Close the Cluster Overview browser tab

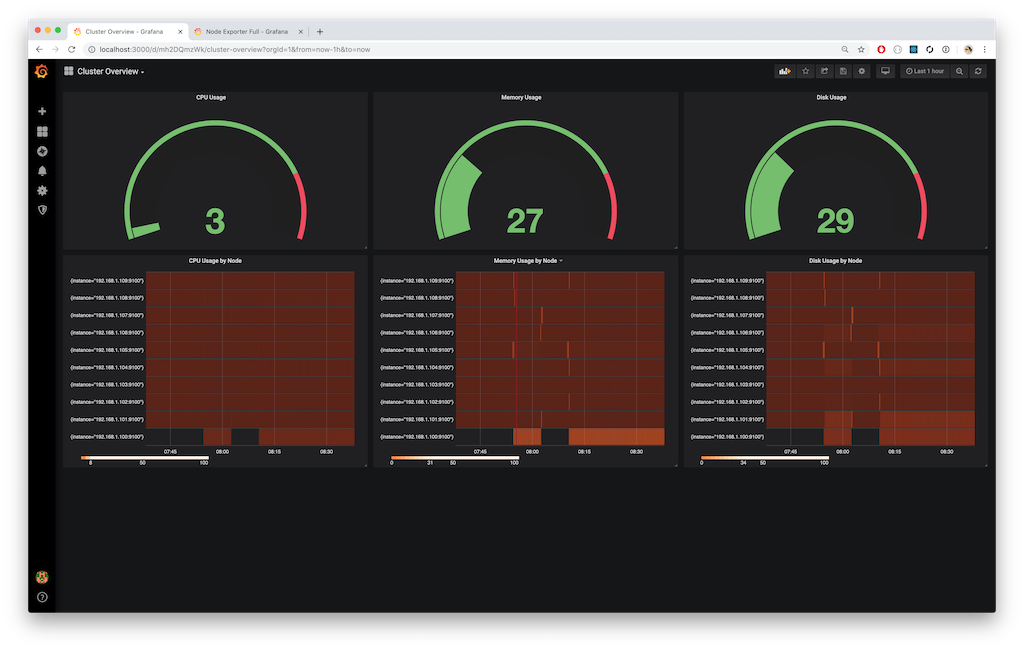click(180, 31)
